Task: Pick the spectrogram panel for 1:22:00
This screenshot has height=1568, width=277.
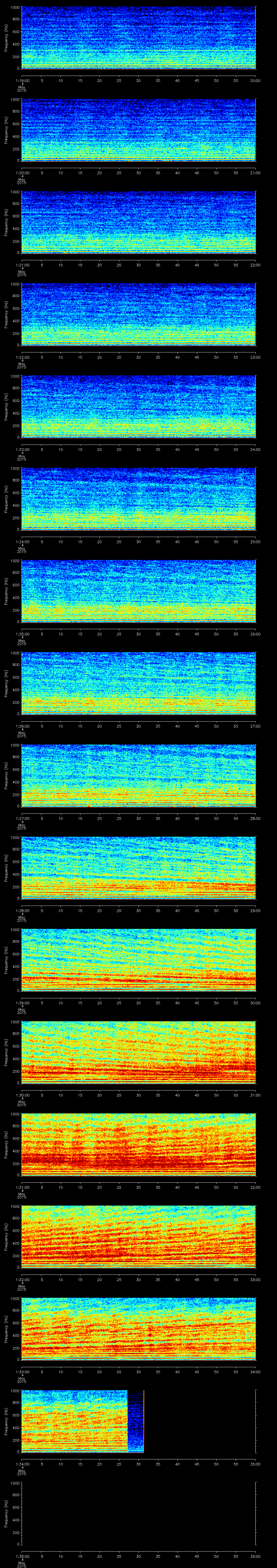Action: coord(139,315)
